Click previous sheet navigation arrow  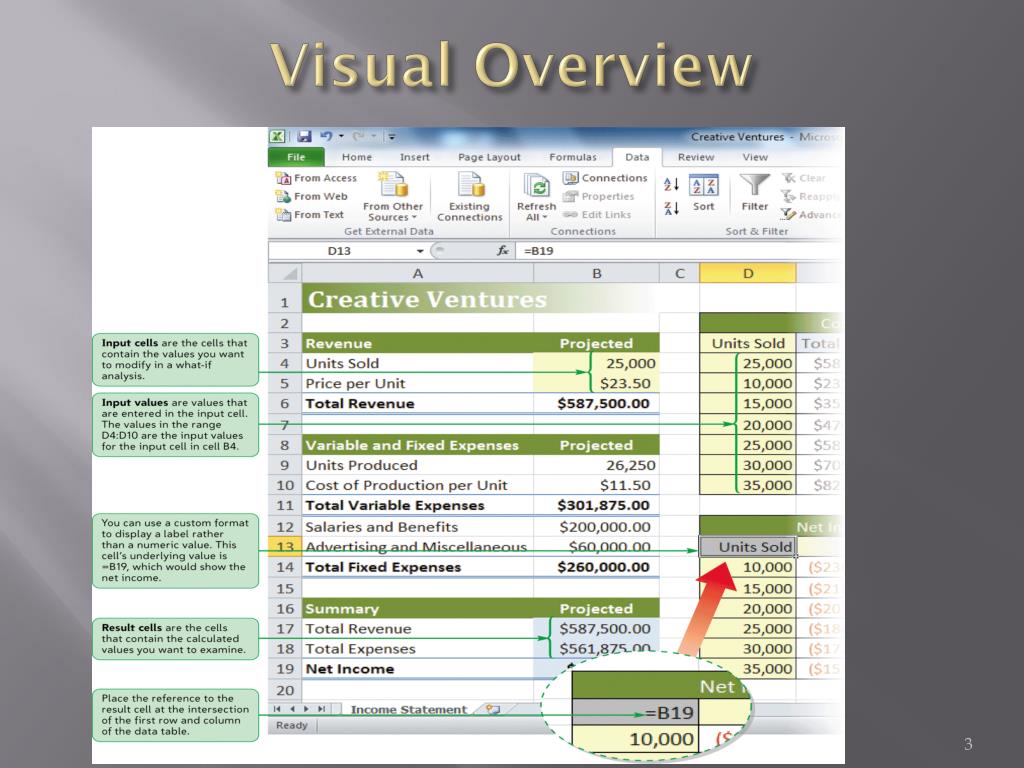coord(292,709)
